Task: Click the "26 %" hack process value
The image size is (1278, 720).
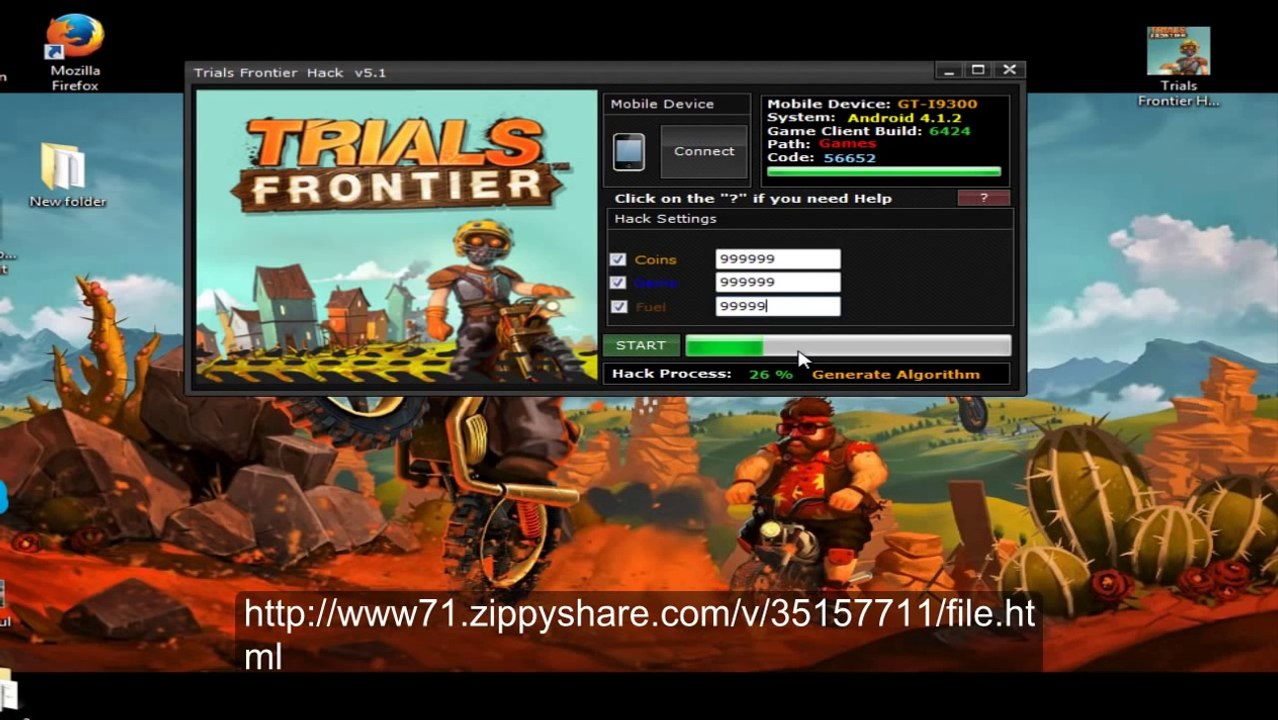Action: click(x=770, y=374)
